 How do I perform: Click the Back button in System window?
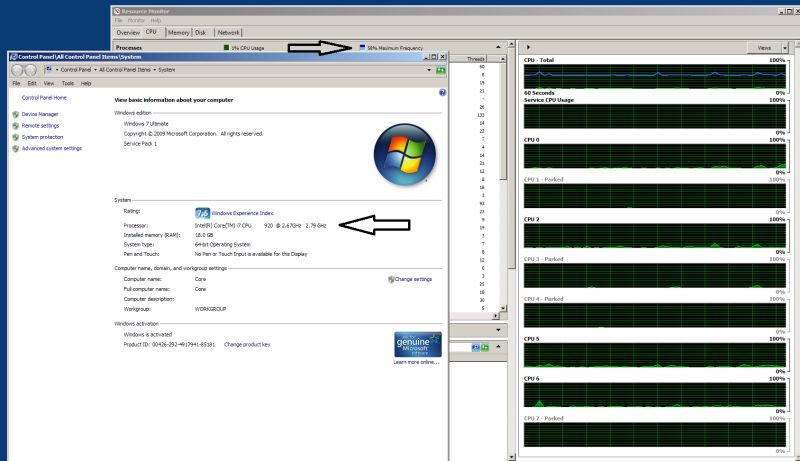point(18,70)
